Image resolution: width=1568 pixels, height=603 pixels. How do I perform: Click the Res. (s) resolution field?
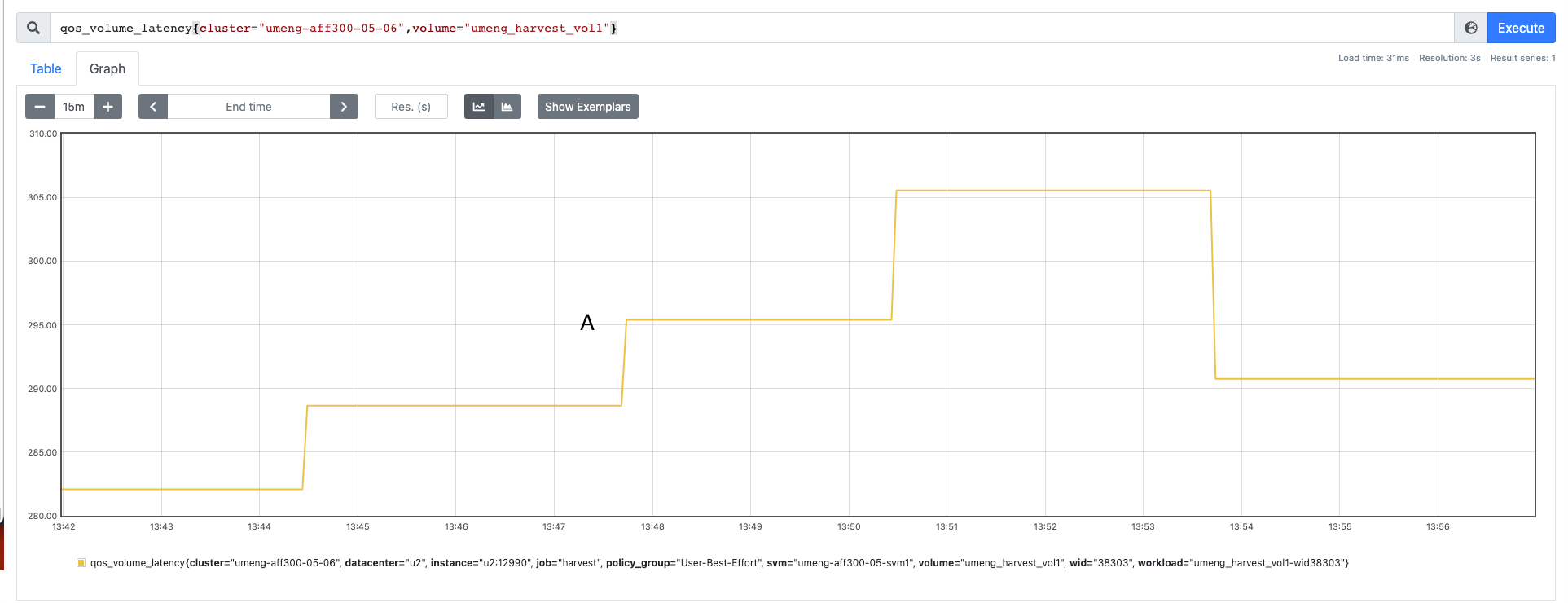[x=411, y=107]
